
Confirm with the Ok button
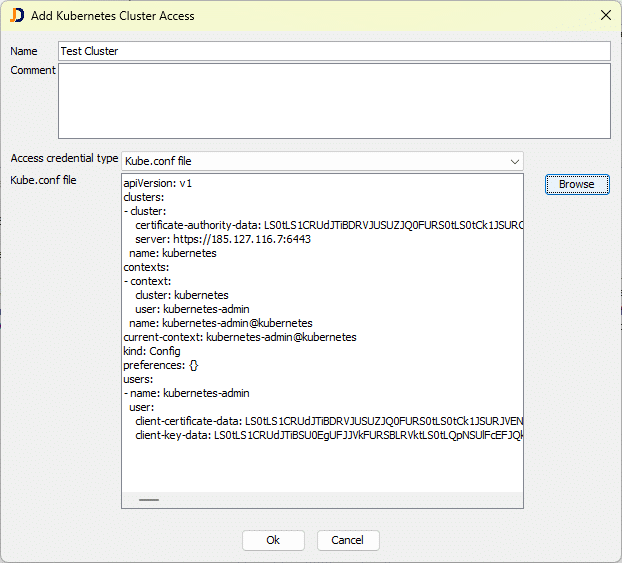click(x=273, y=540)
